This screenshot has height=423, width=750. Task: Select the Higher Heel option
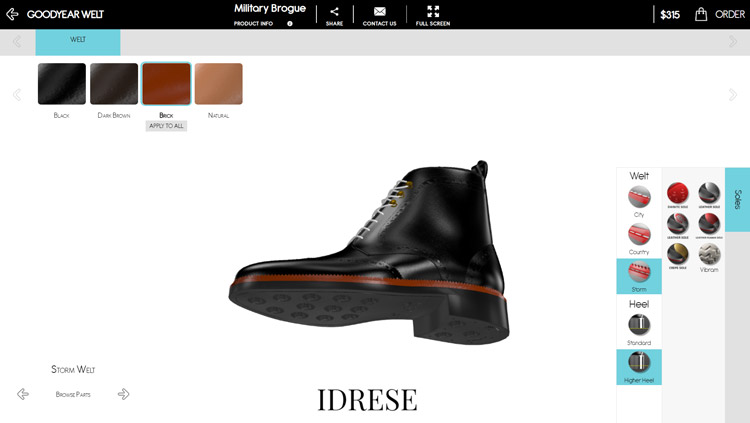(639, 367)
